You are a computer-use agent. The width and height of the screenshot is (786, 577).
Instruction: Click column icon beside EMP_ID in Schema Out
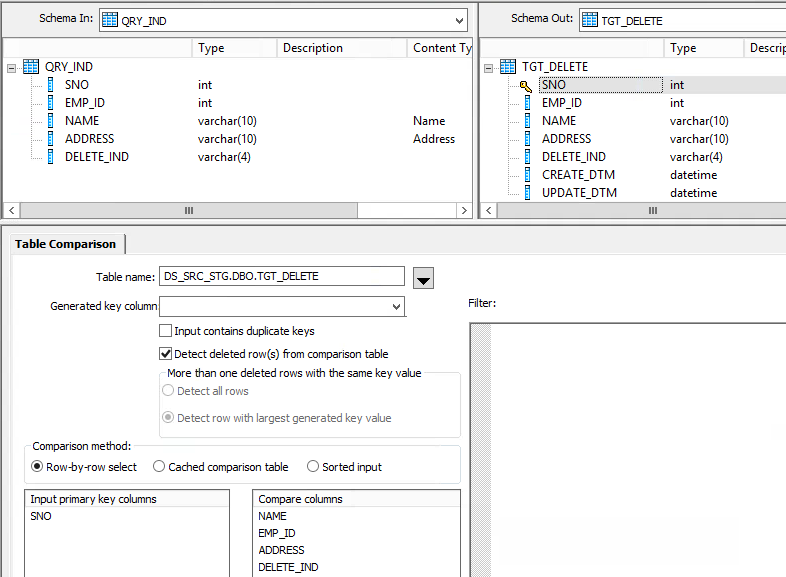pyautogui.click(x=527, y=103)
